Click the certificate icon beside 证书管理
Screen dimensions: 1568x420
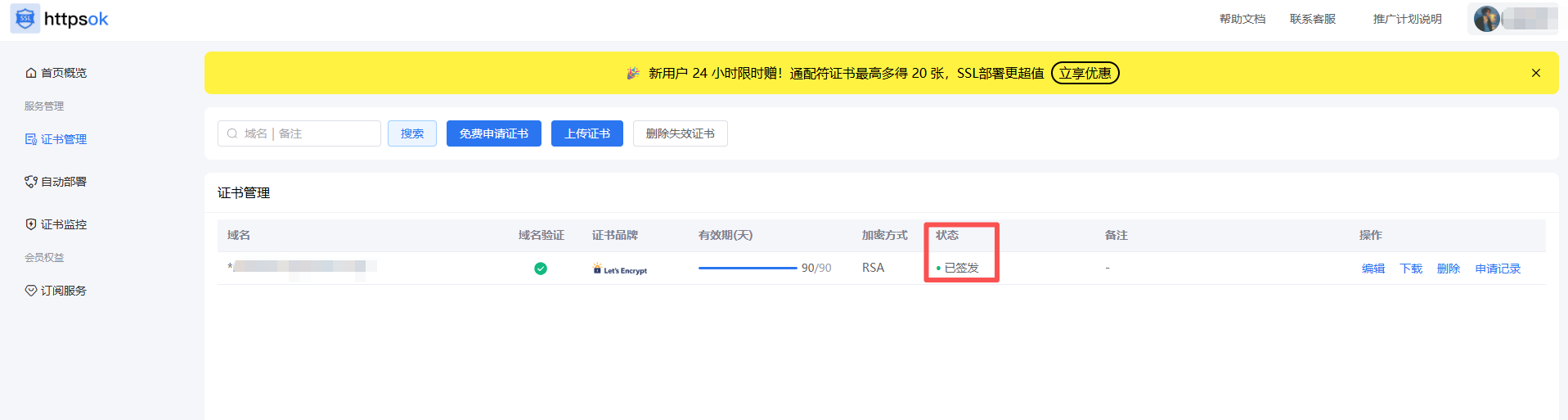coord(31,139)
